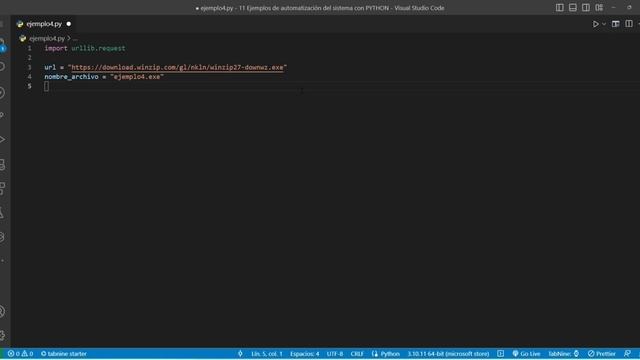
Task: Start Go Live server
Action: pos(527,354)
